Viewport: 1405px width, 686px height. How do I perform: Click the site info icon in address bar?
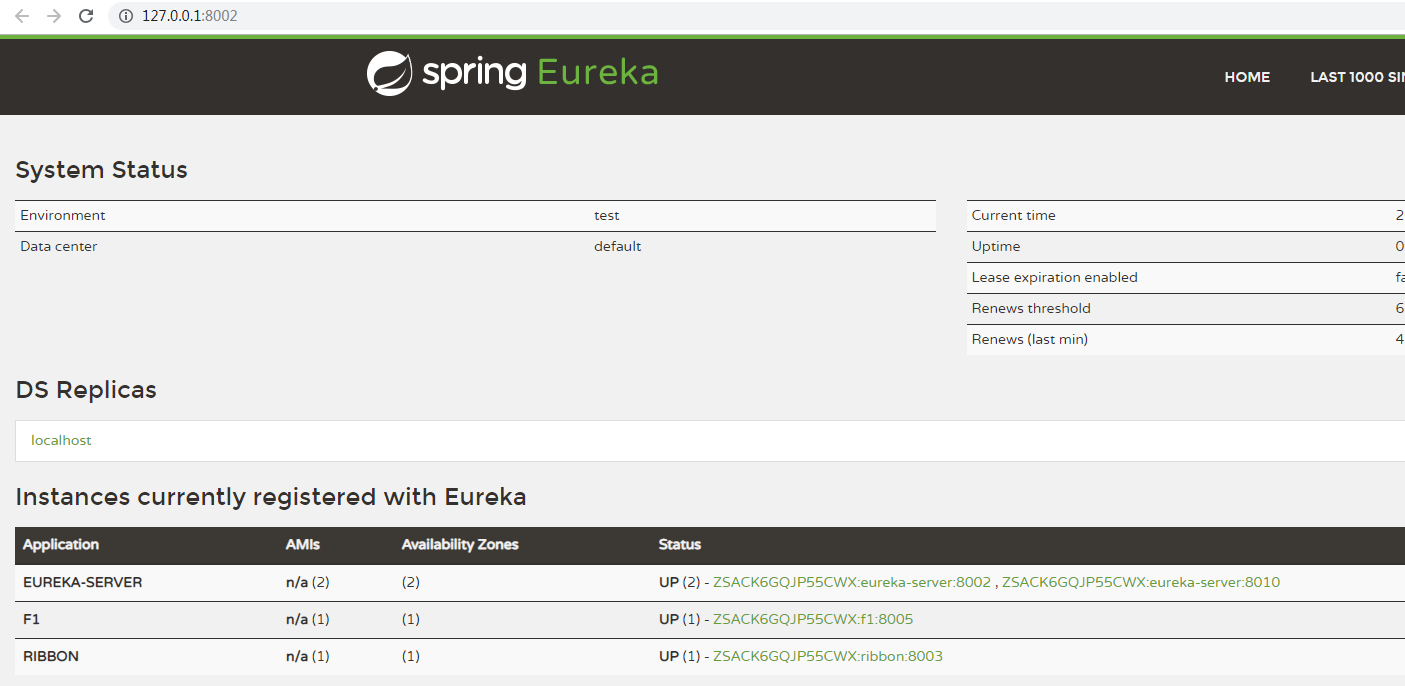pos(126,16)
